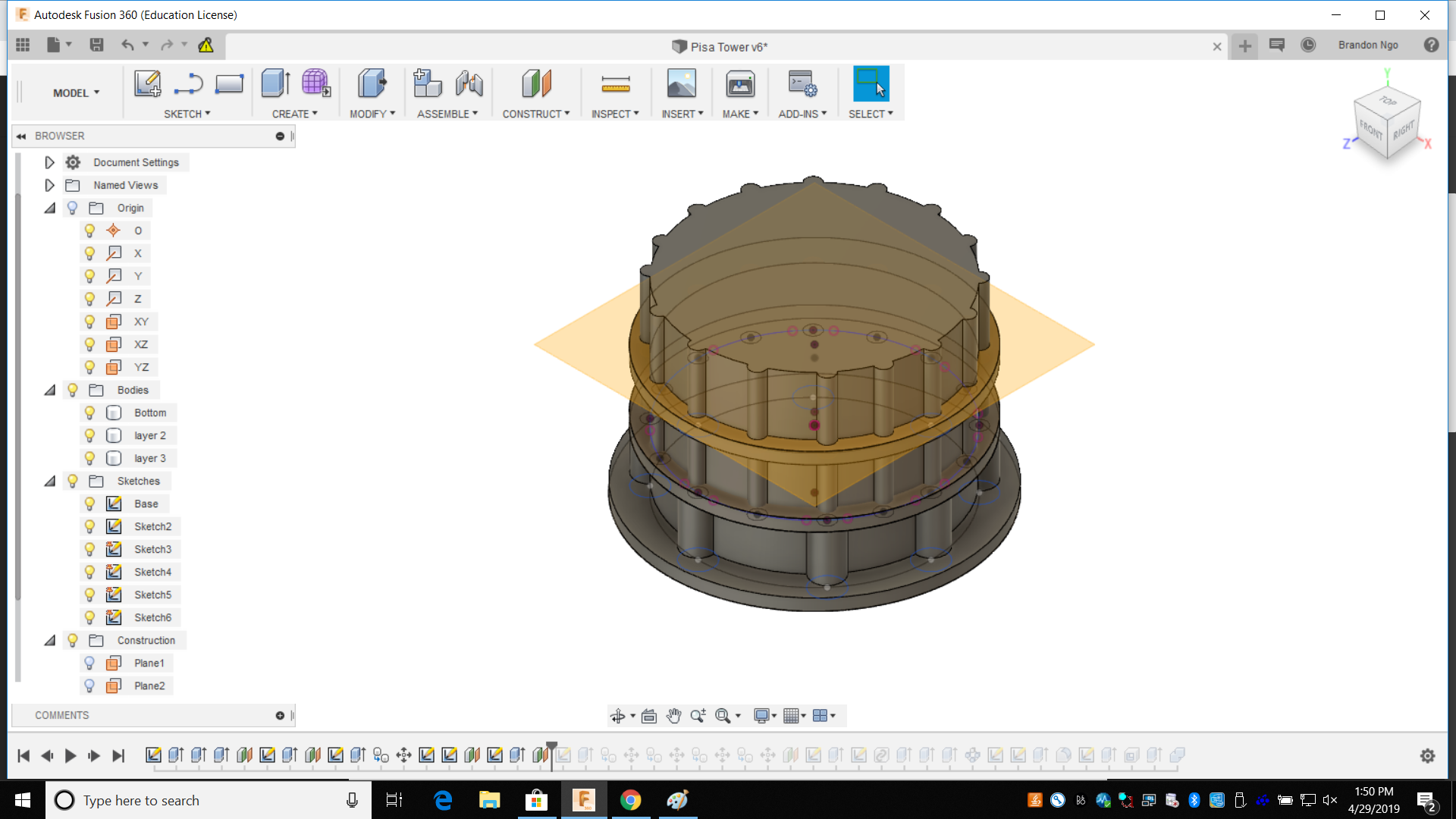The image size is (1456, 819).
Task: Open the Create Form tool
Action: click(x=316, y=83)
